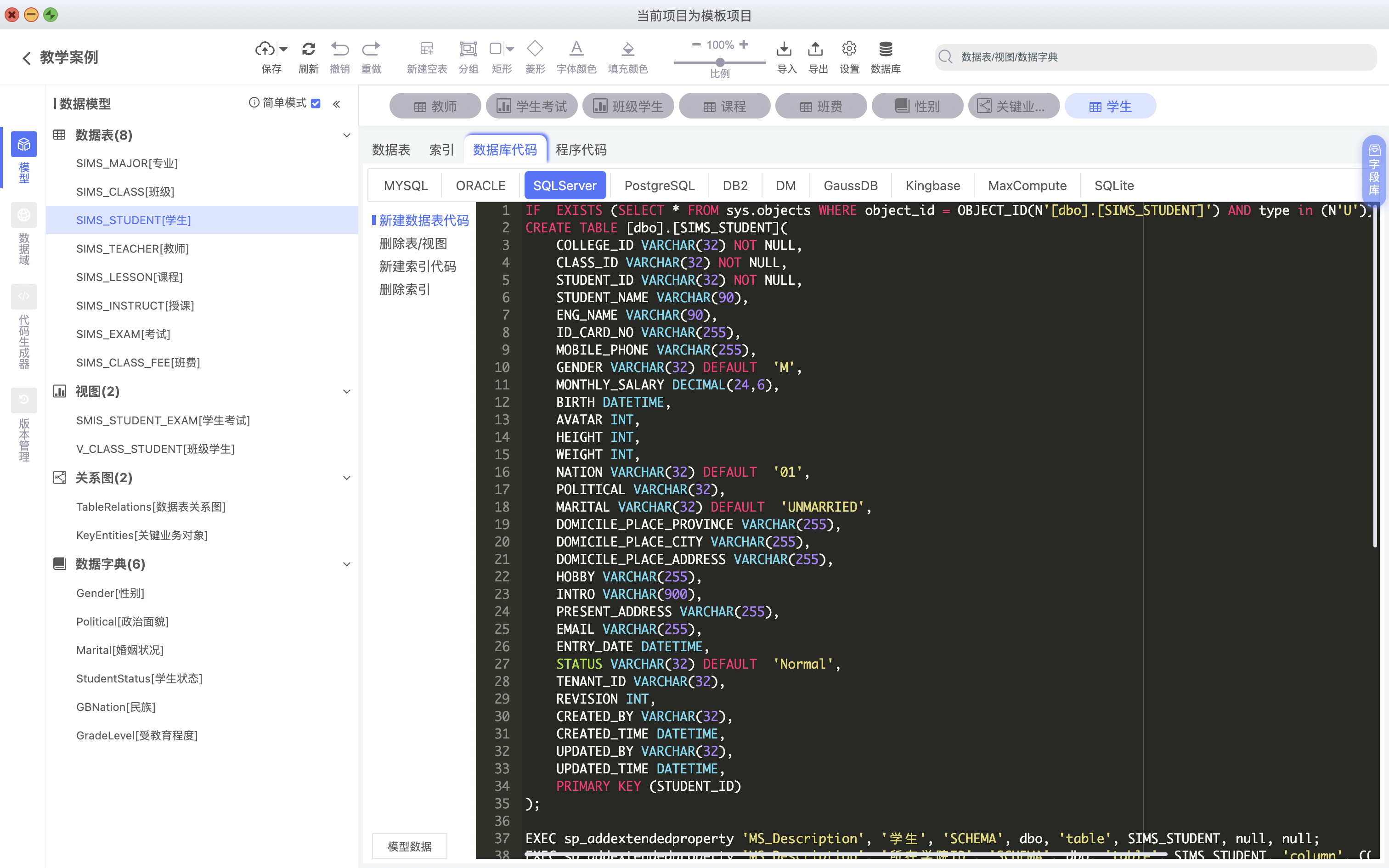This screenshot has height=868, width=1389.
Task: Click the Export icon
Action: (x=816, y=50)
